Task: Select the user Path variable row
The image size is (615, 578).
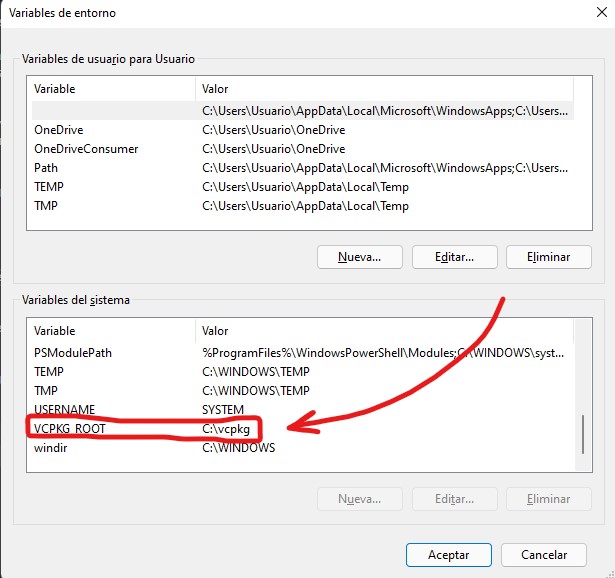Action: [x=303, y=168]
